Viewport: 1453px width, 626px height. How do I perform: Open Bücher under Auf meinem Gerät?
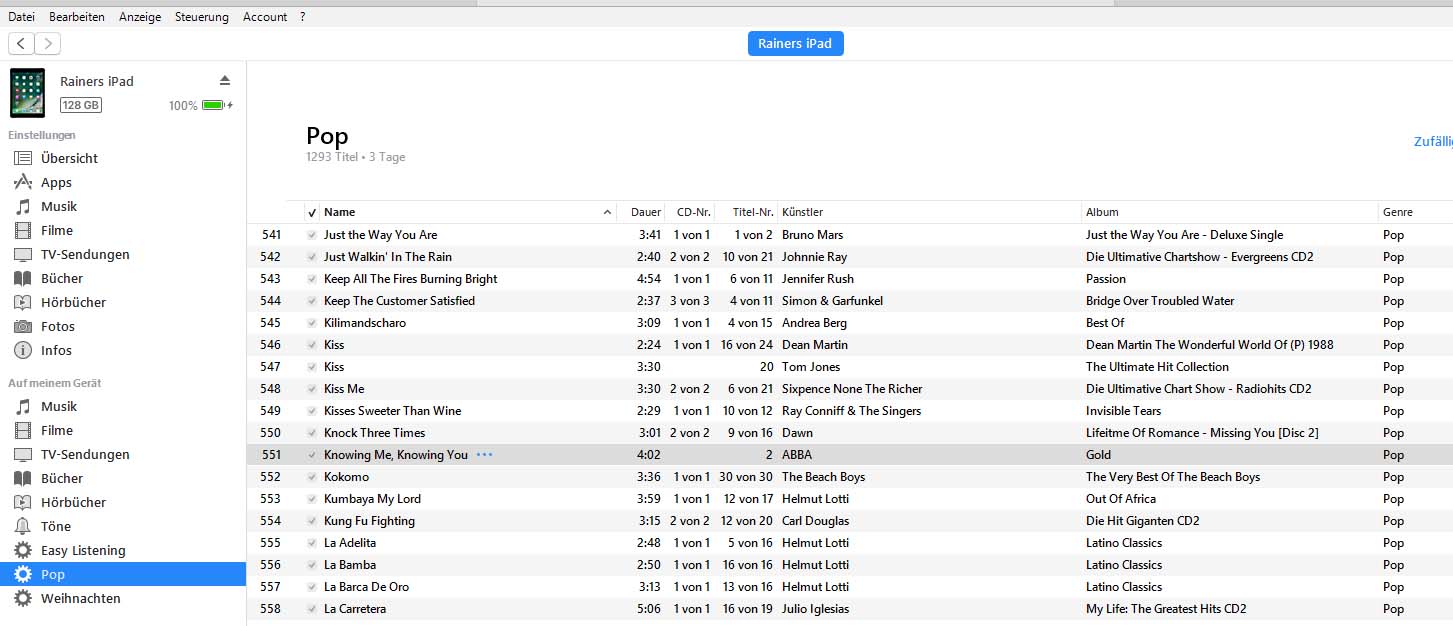point(62,478)
